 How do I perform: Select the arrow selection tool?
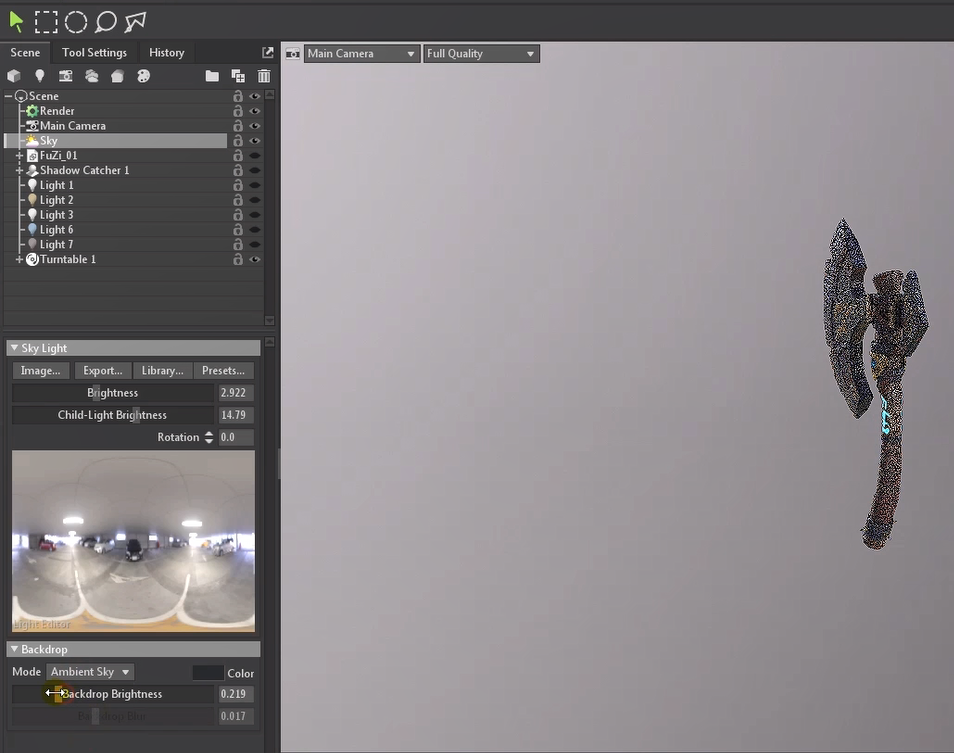pyautogui.click(x=17, y=21)
